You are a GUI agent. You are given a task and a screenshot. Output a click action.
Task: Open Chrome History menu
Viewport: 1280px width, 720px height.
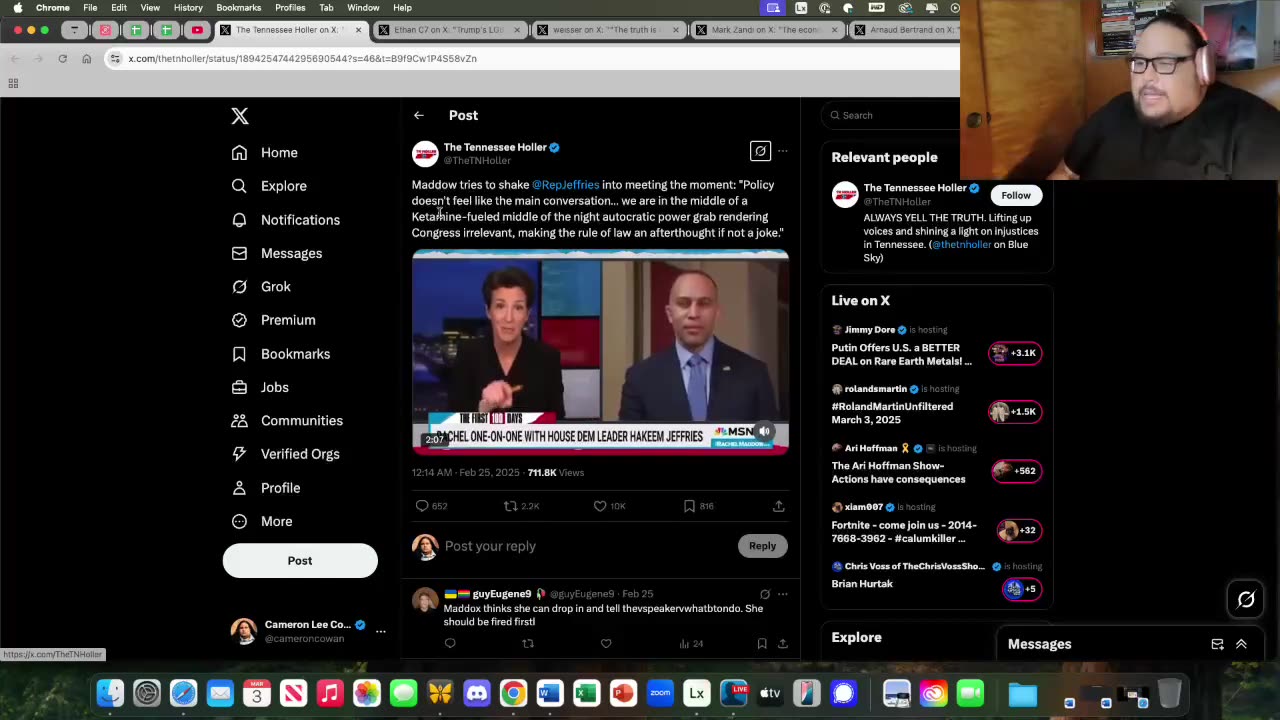(188, 7)
